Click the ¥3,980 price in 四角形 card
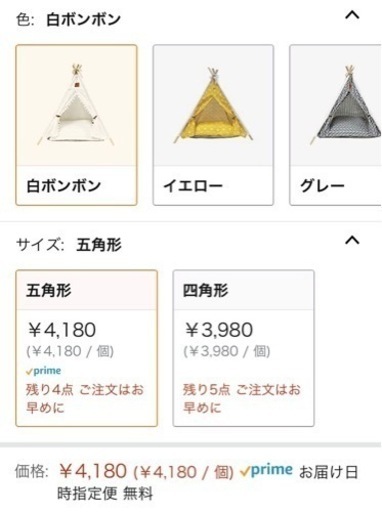 pyautogui.click(x=219, y=330)
